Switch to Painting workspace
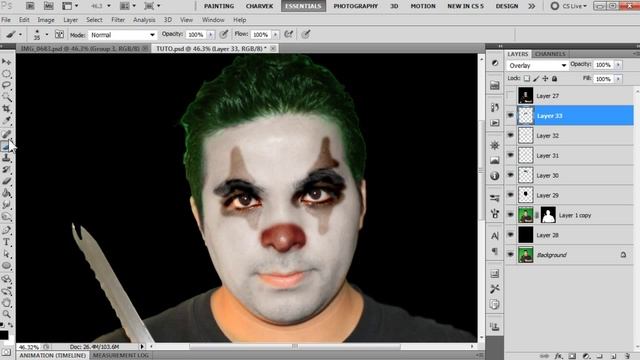This screenshot has width=640, height=360. point(219,6)
